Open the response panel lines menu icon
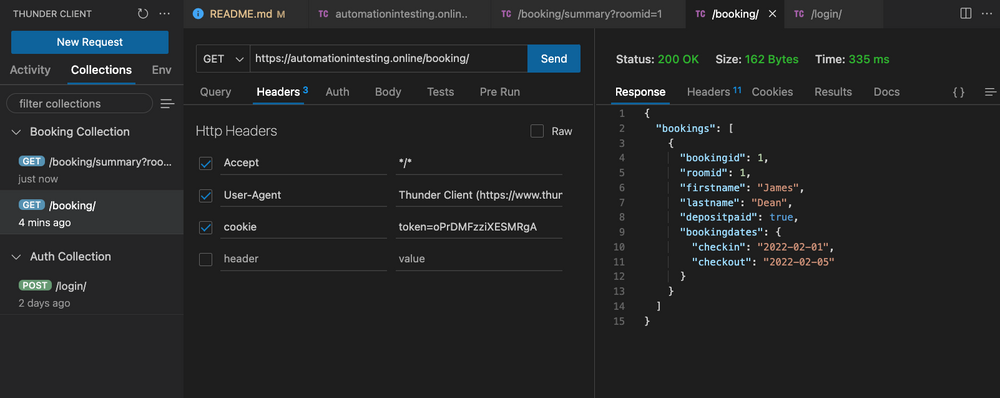 (x=990, y=92)
